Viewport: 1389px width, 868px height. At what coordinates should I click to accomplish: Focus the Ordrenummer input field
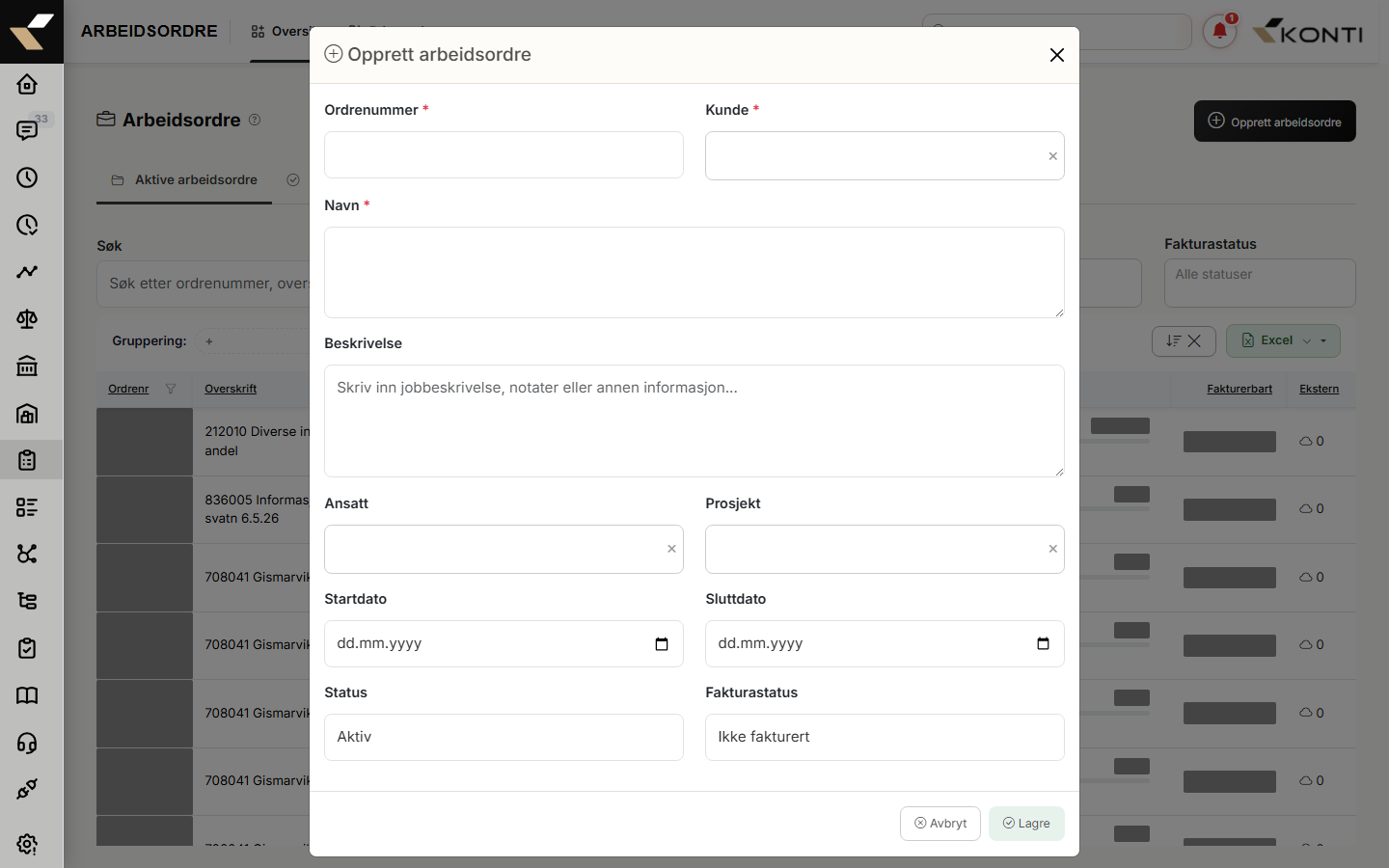(504, 155)
